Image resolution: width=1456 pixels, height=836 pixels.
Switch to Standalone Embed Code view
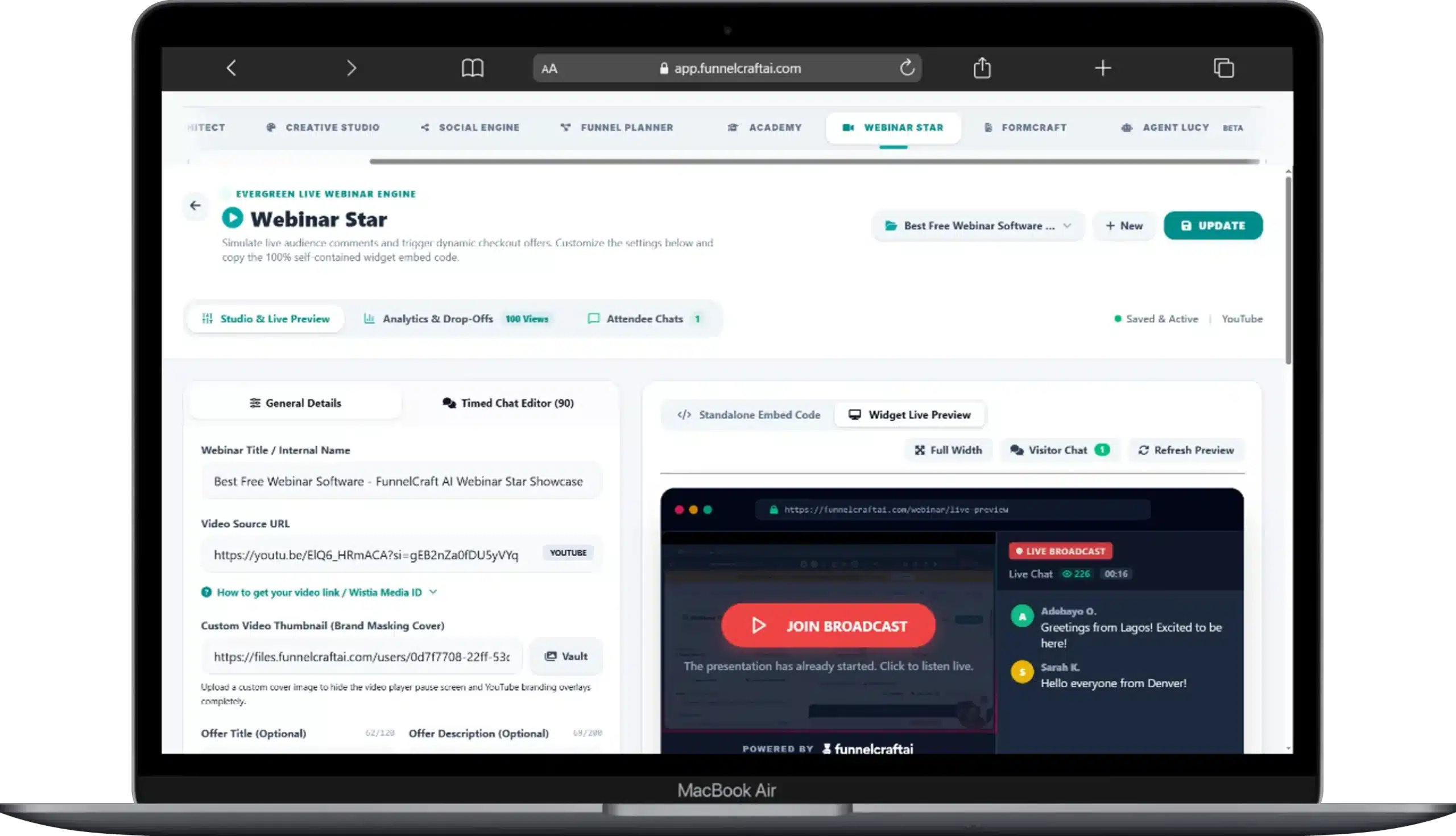tap(748, 415)
